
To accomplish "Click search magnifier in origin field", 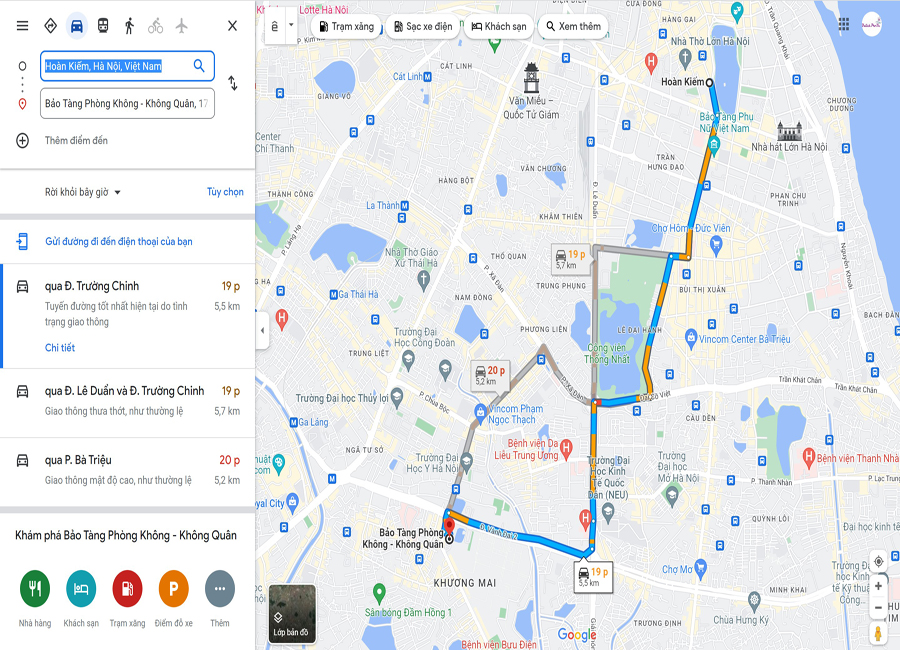I will click(199, 65).
